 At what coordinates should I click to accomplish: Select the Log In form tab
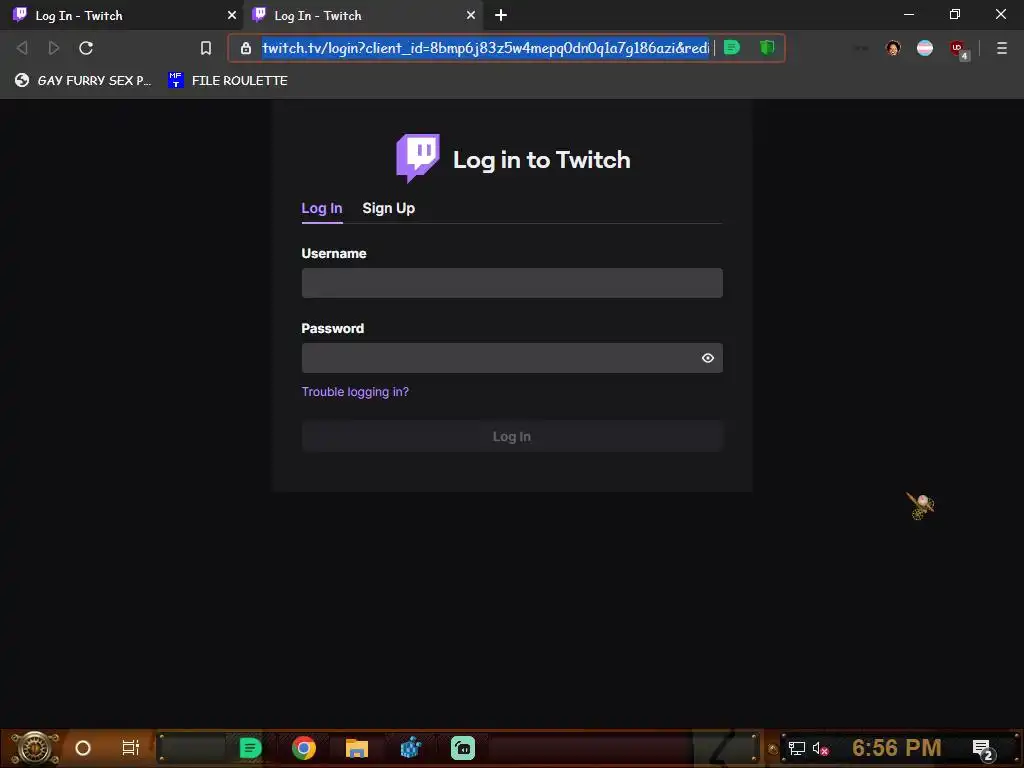click(x=322, y=208)
